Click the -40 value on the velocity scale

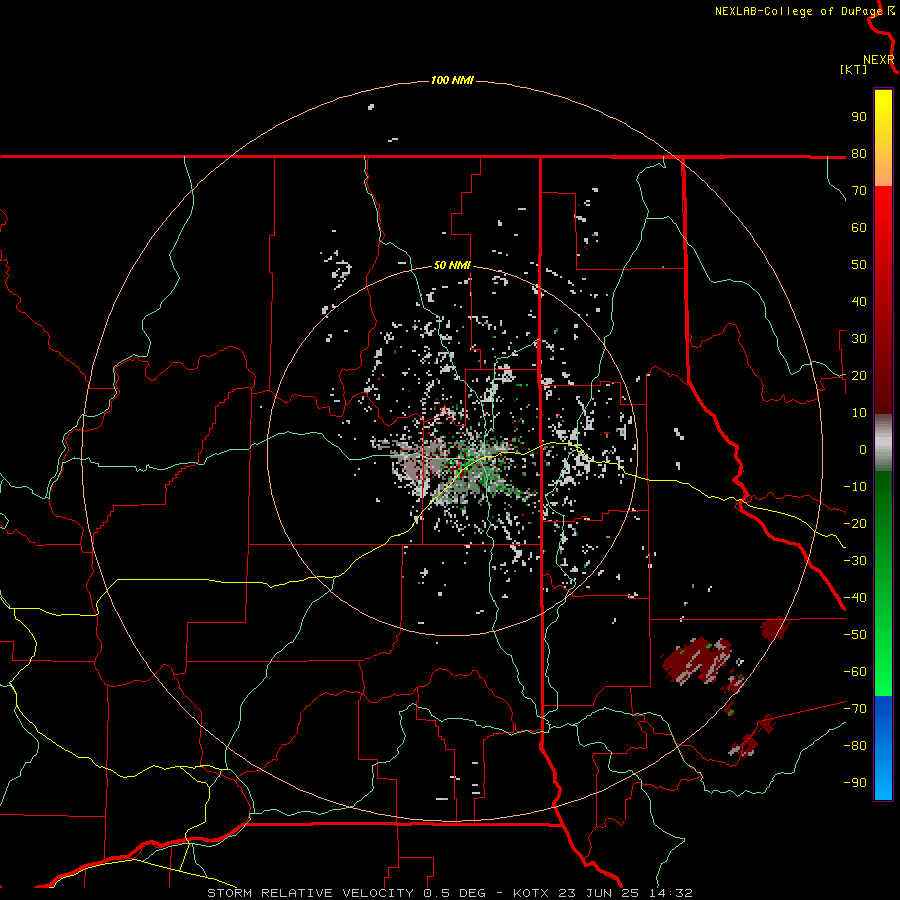pos(855,598)
